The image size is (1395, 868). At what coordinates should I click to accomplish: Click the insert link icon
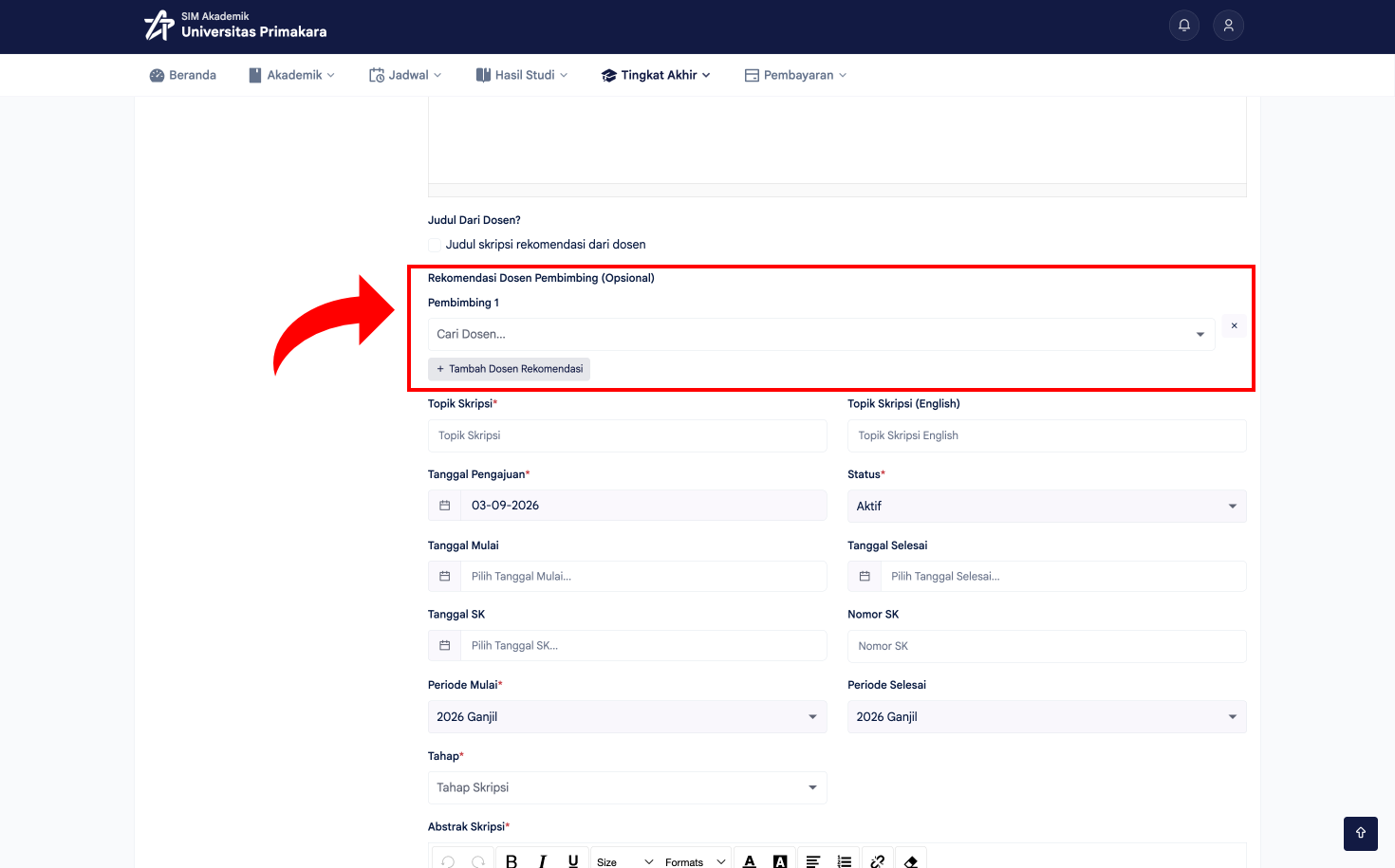tap(878, 860)
